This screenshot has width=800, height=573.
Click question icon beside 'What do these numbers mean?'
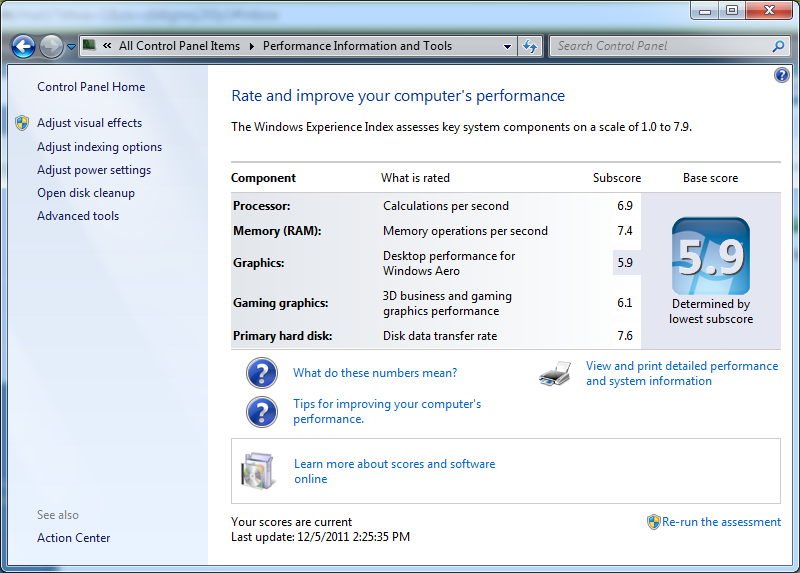262,373
